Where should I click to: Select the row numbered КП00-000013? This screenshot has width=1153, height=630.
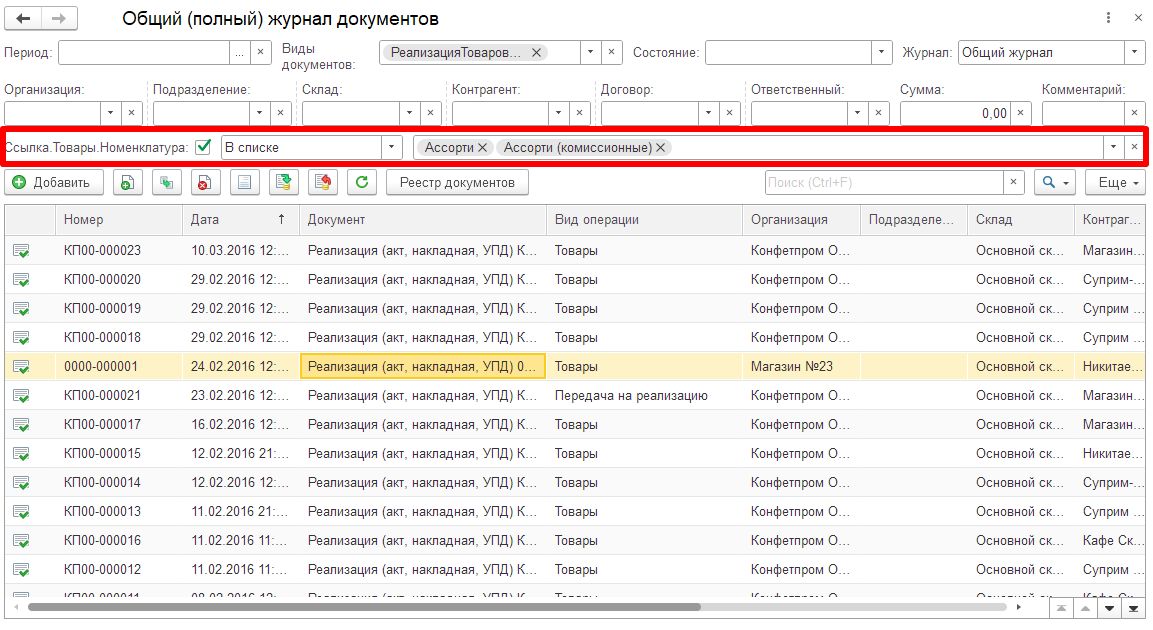point(574,512)
